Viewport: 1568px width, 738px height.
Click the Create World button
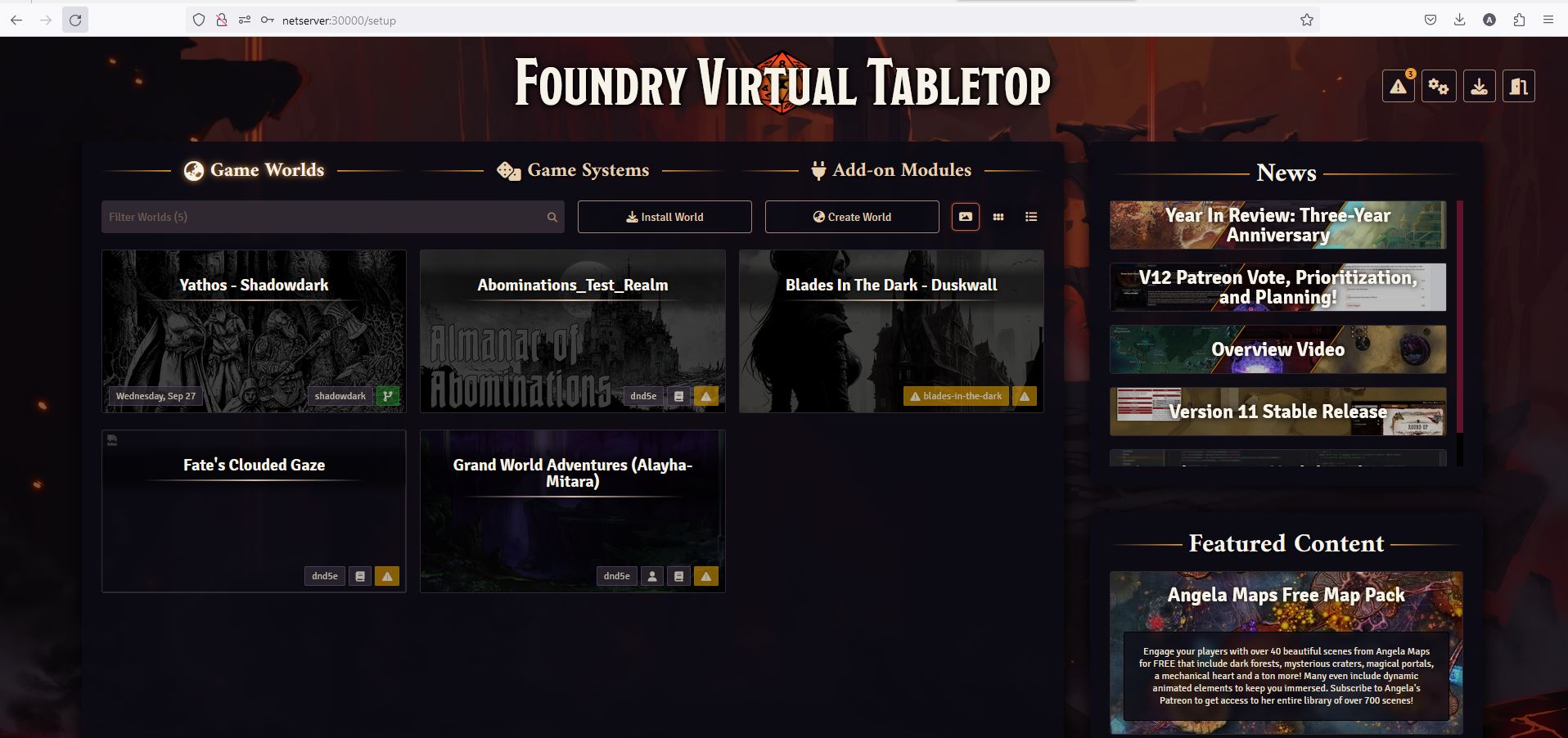click(851, 217)
